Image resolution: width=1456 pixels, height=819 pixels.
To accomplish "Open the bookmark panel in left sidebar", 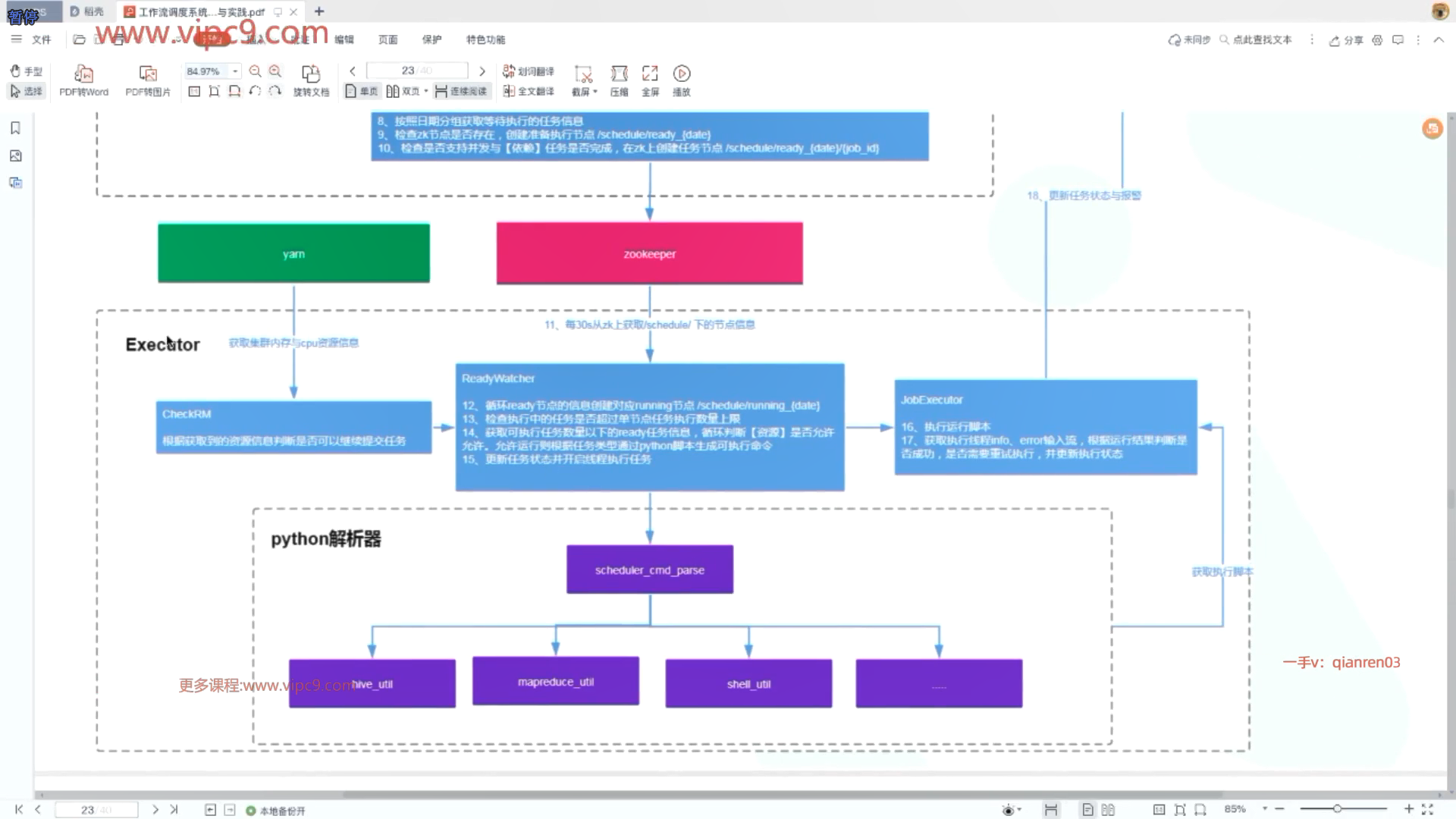I will [x=15, y=128].
